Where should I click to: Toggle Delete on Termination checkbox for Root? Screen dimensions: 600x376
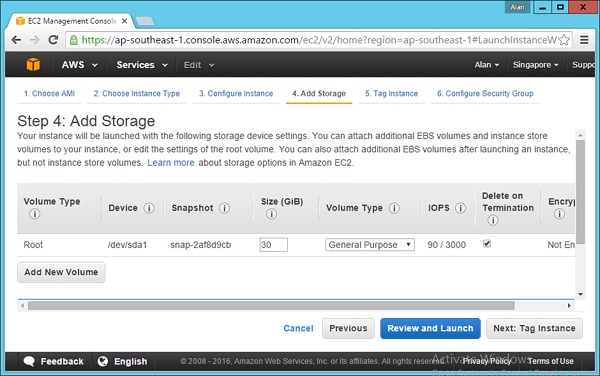tap(487, 244)
